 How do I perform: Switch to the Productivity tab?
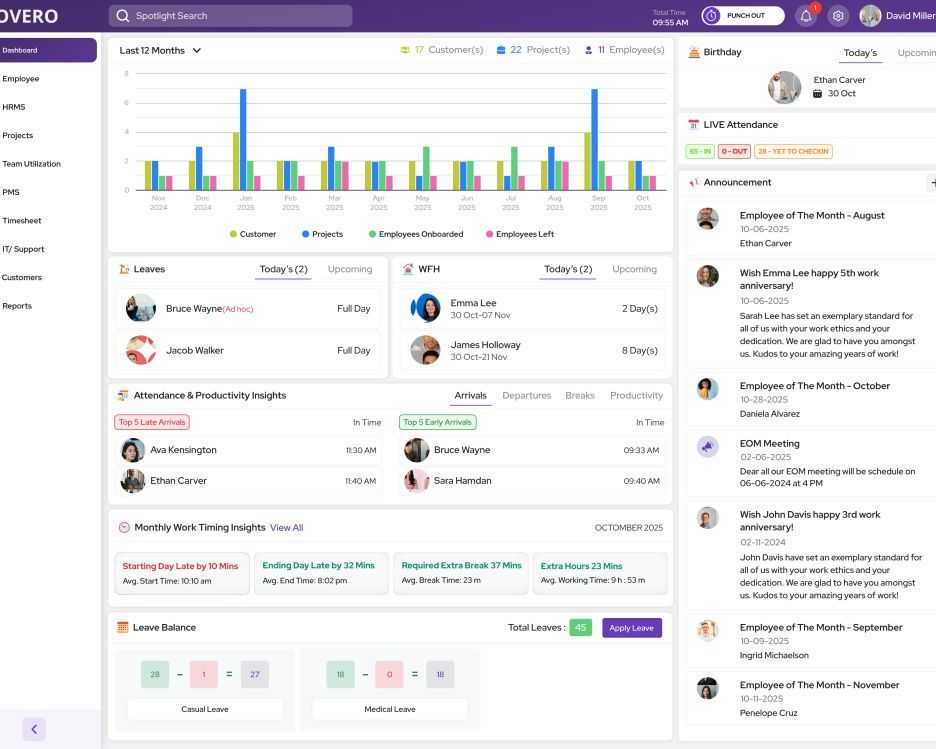pos(636,396)
